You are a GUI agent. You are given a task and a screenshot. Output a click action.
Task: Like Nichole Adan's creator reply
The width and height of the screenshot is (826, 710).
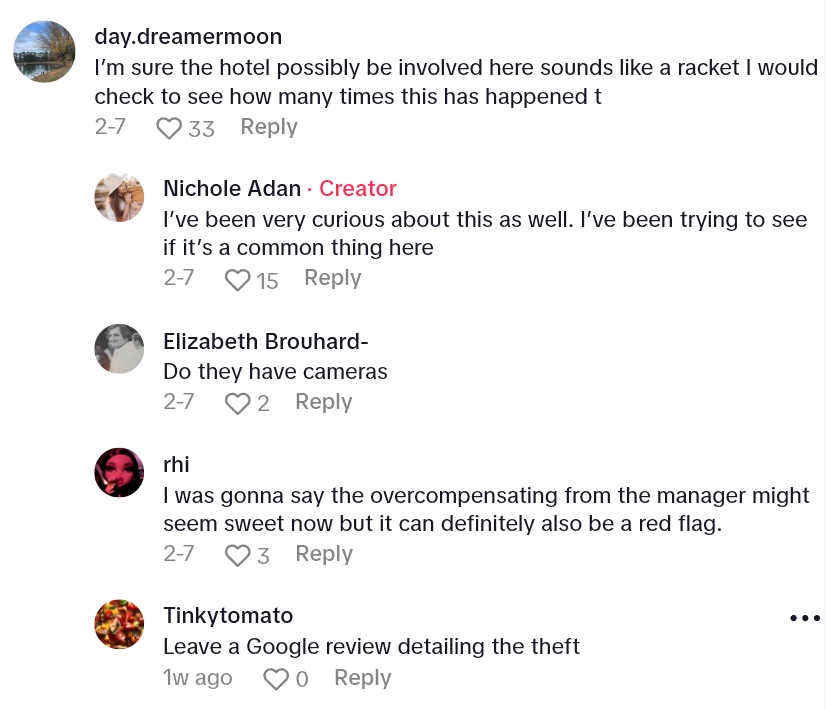(x=237, y=280)
